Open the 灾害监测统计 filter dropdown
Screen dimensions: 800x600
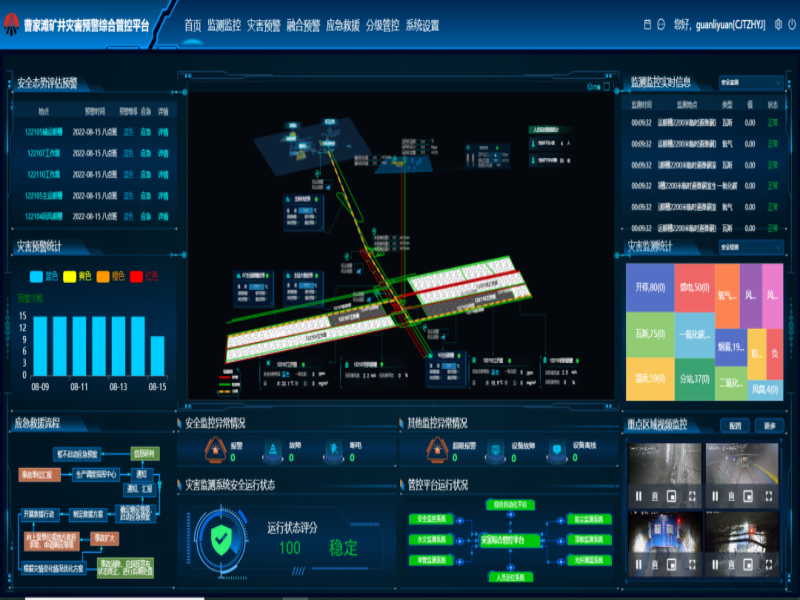(x=750, y=246)
